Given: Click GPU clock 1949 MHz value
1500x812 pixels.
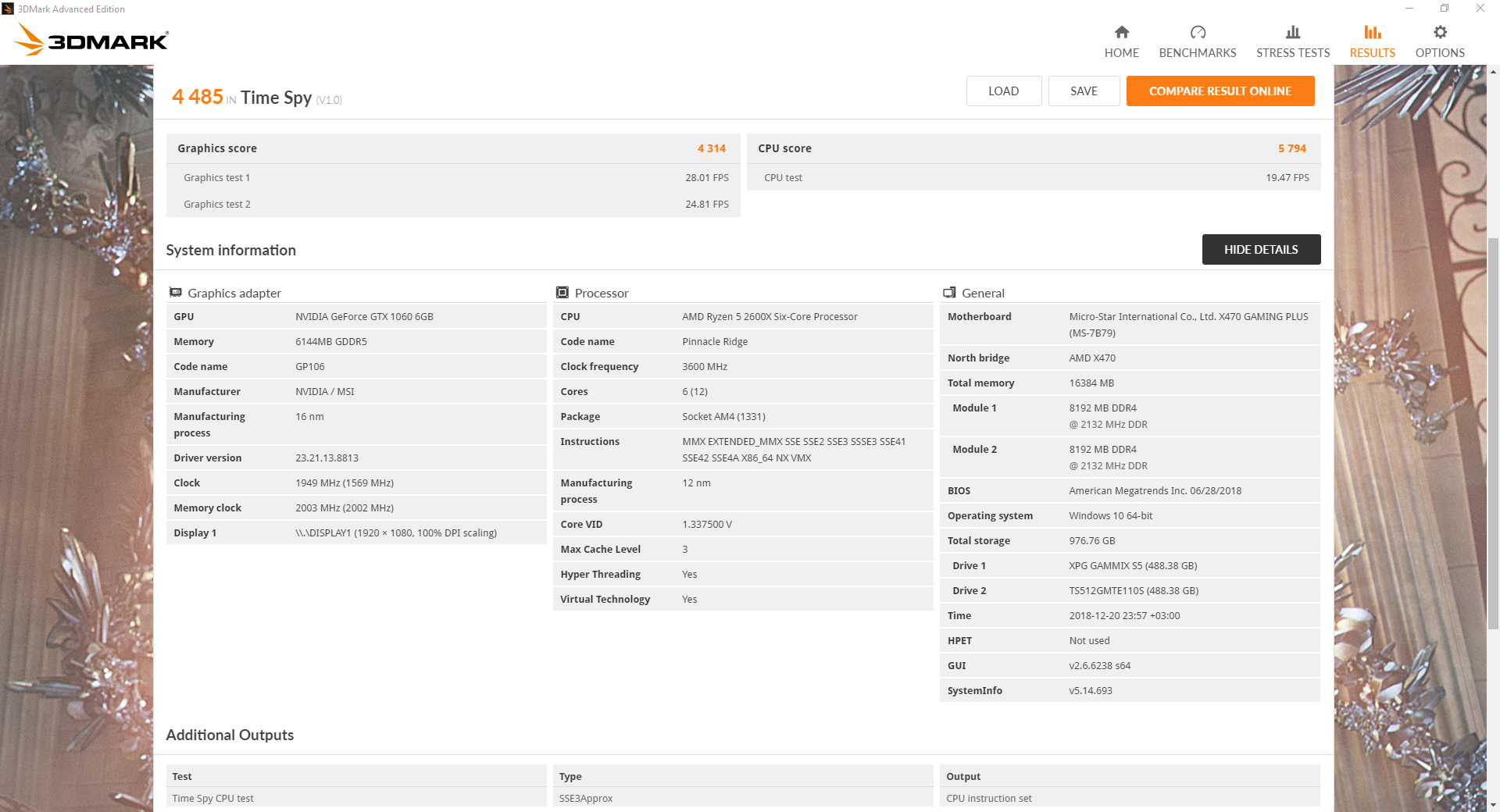Looking at the screenshot, I should 345,483.
